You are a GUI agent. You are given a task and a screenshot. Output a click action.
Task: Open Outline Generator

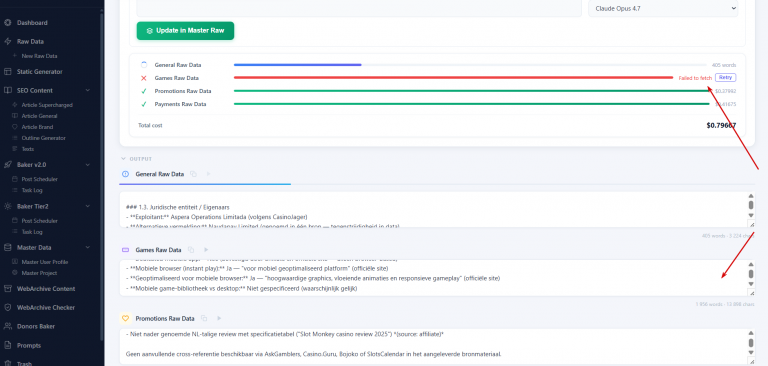[43, 138]
